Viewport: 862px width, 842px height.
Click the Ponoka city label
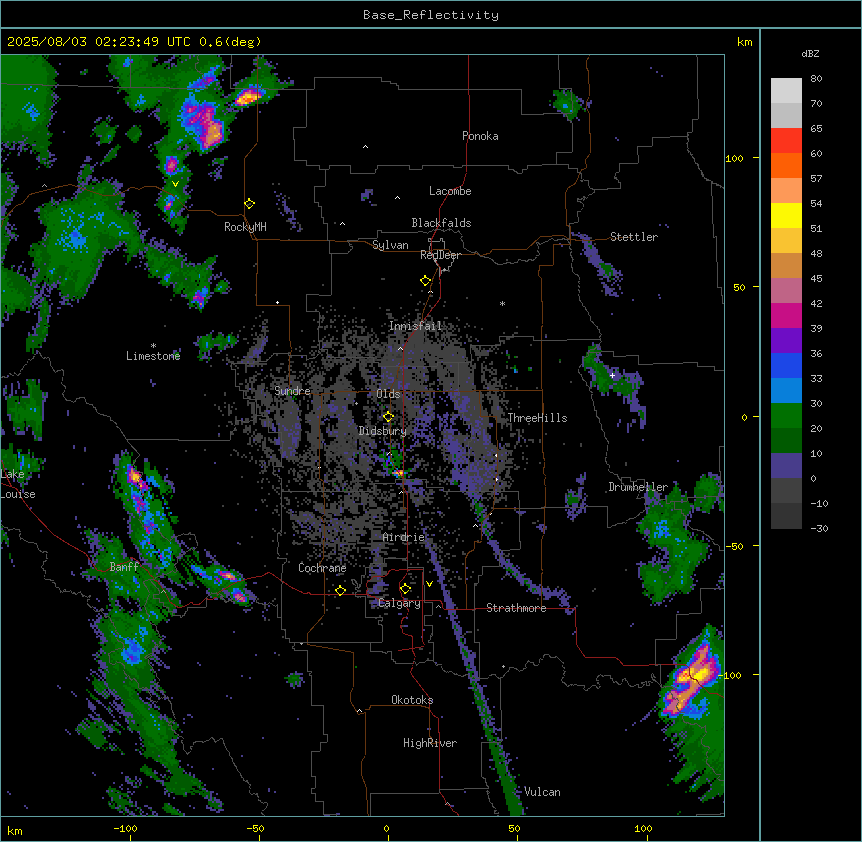coord(480,136)
